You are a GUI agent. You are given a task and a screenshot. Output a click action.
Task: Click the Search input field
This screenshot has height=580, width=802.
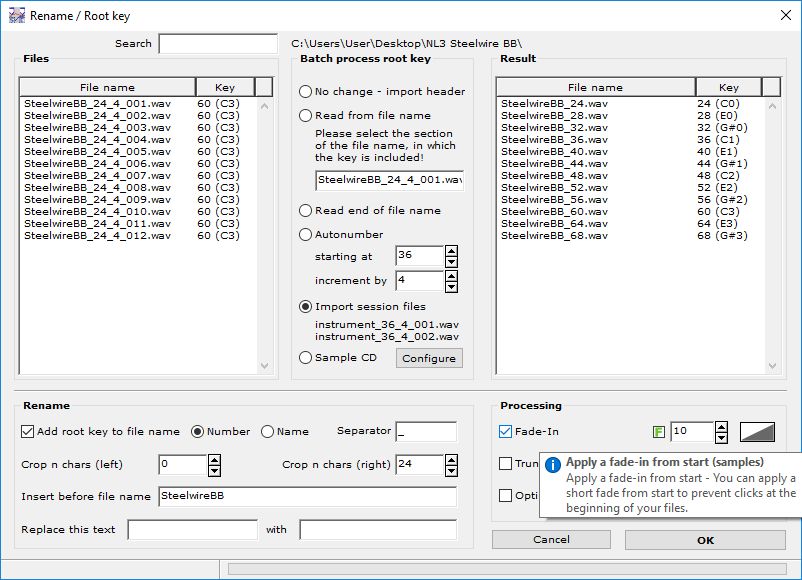(217, 44)
